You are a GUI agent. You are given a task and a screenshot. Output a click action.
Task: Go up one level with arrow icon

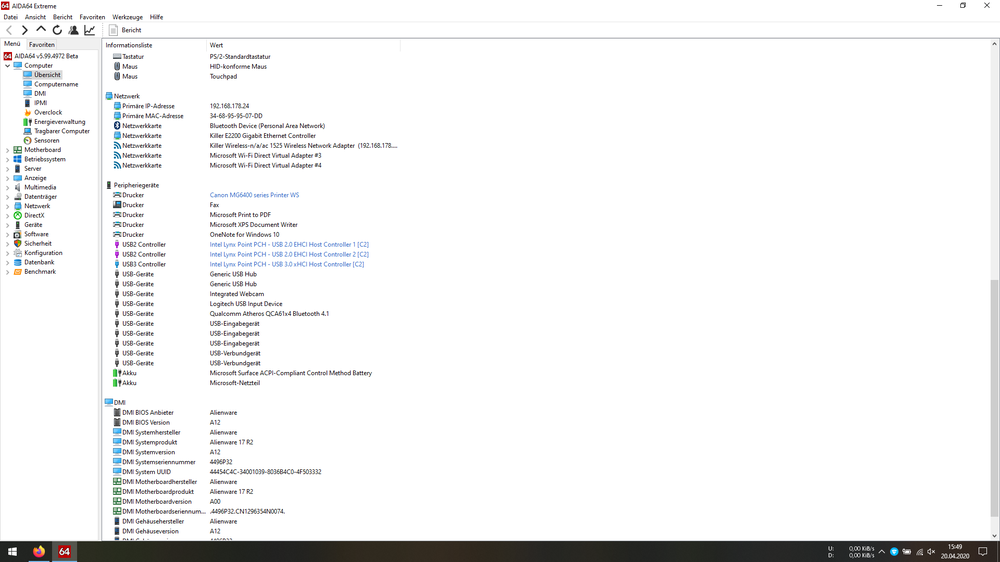click(x=41, y=30)
